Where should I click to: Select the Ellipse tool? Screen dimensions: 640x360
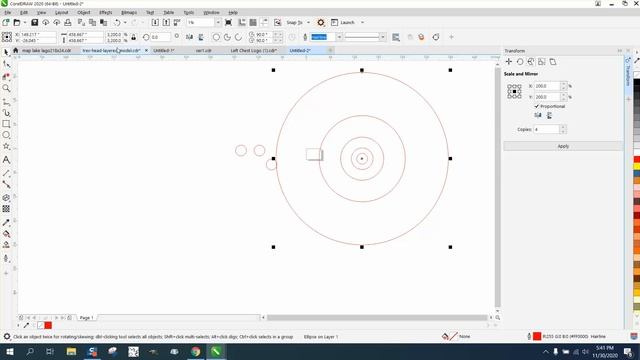pos(6,135)
